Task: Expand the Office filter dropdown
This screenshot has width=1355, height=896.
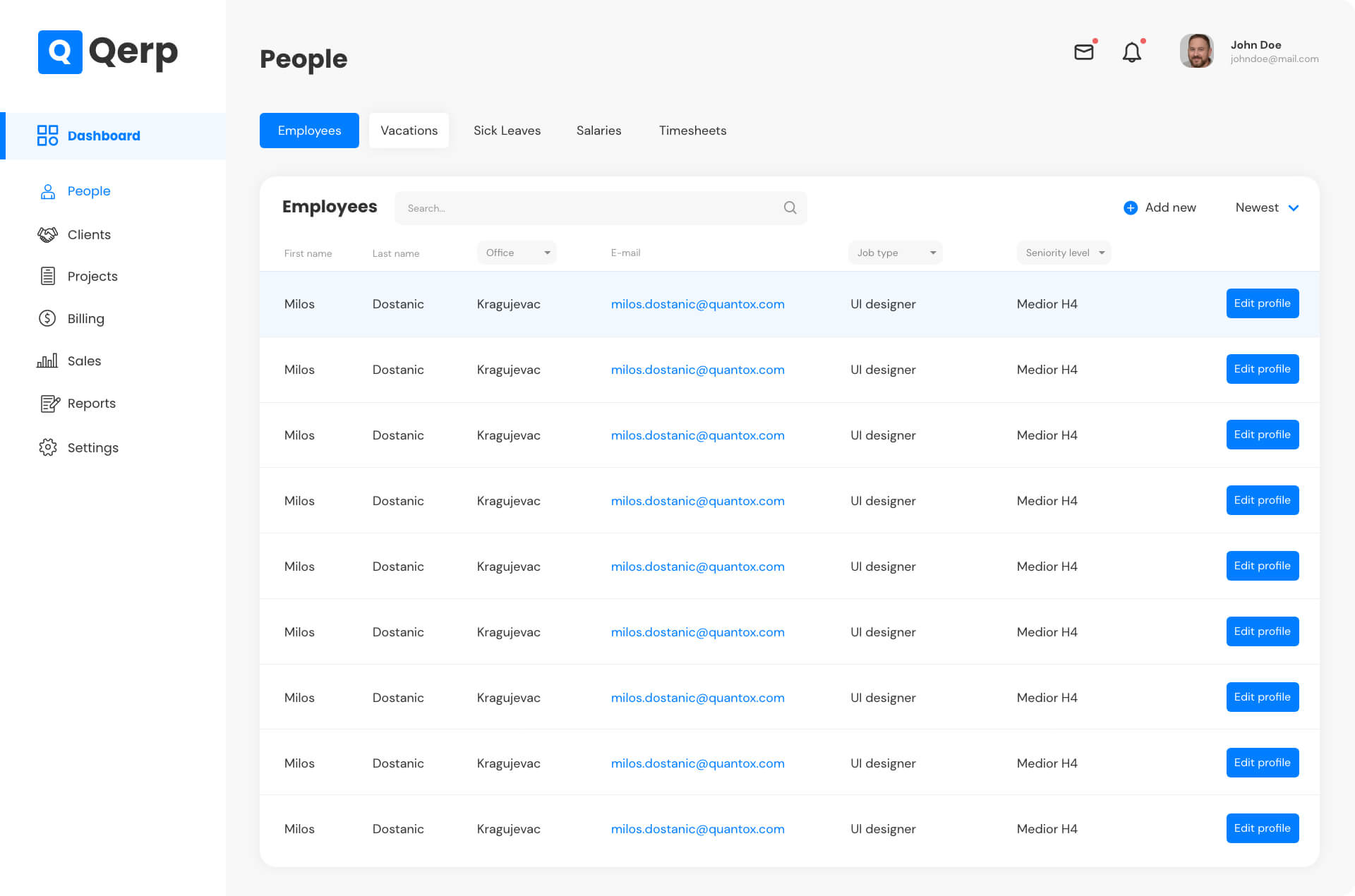Action: (517, 253)
